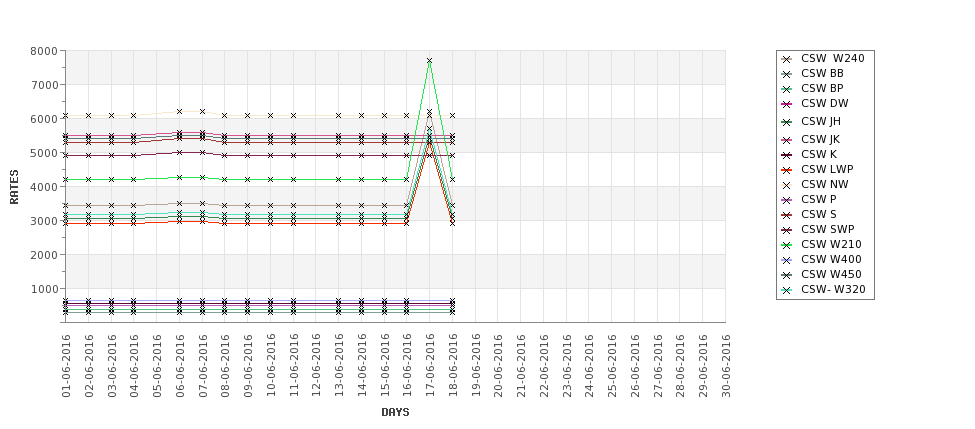Click the 20-06-2016 date label
Image resolution: width=975 pixels, height=429 pixels.
click(x=498, y=366)
